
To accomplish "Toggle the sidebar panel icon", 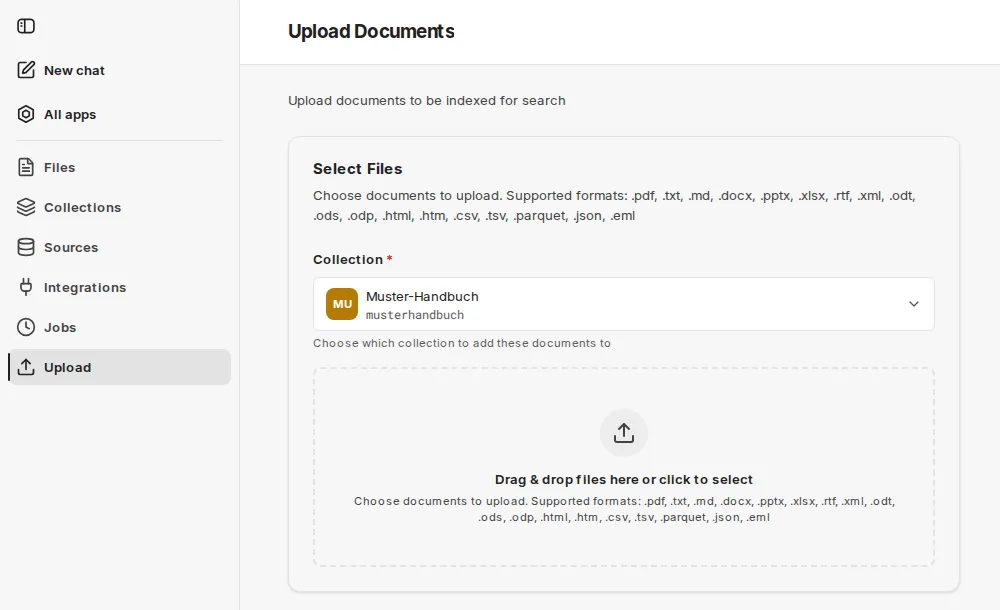I will click(x=26, y=26).
